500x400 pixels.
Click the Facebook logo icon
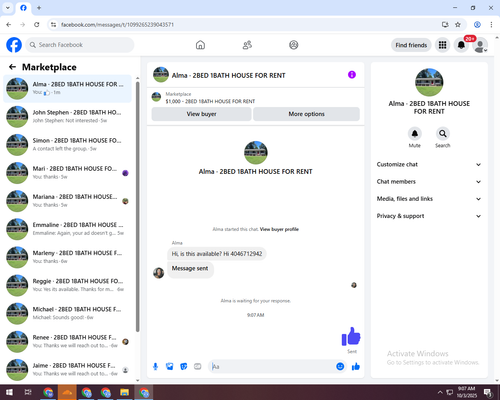14,45
